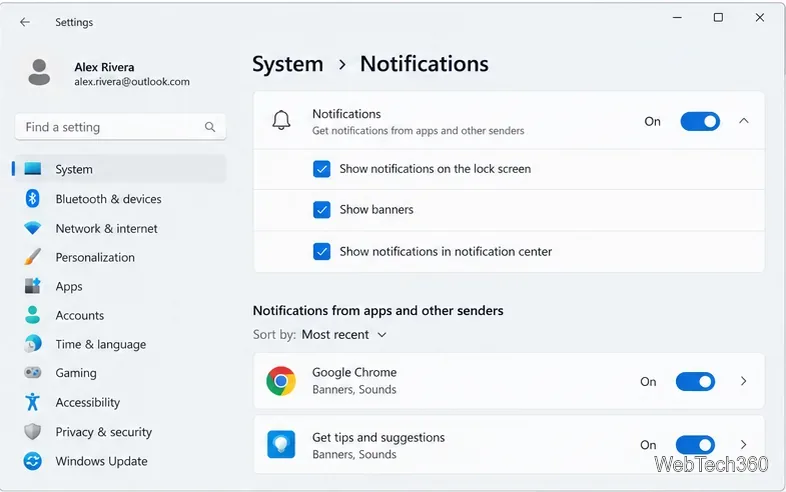
Task: Click 'Get notifications from apps and other senders'
Action: click(418, 130)
